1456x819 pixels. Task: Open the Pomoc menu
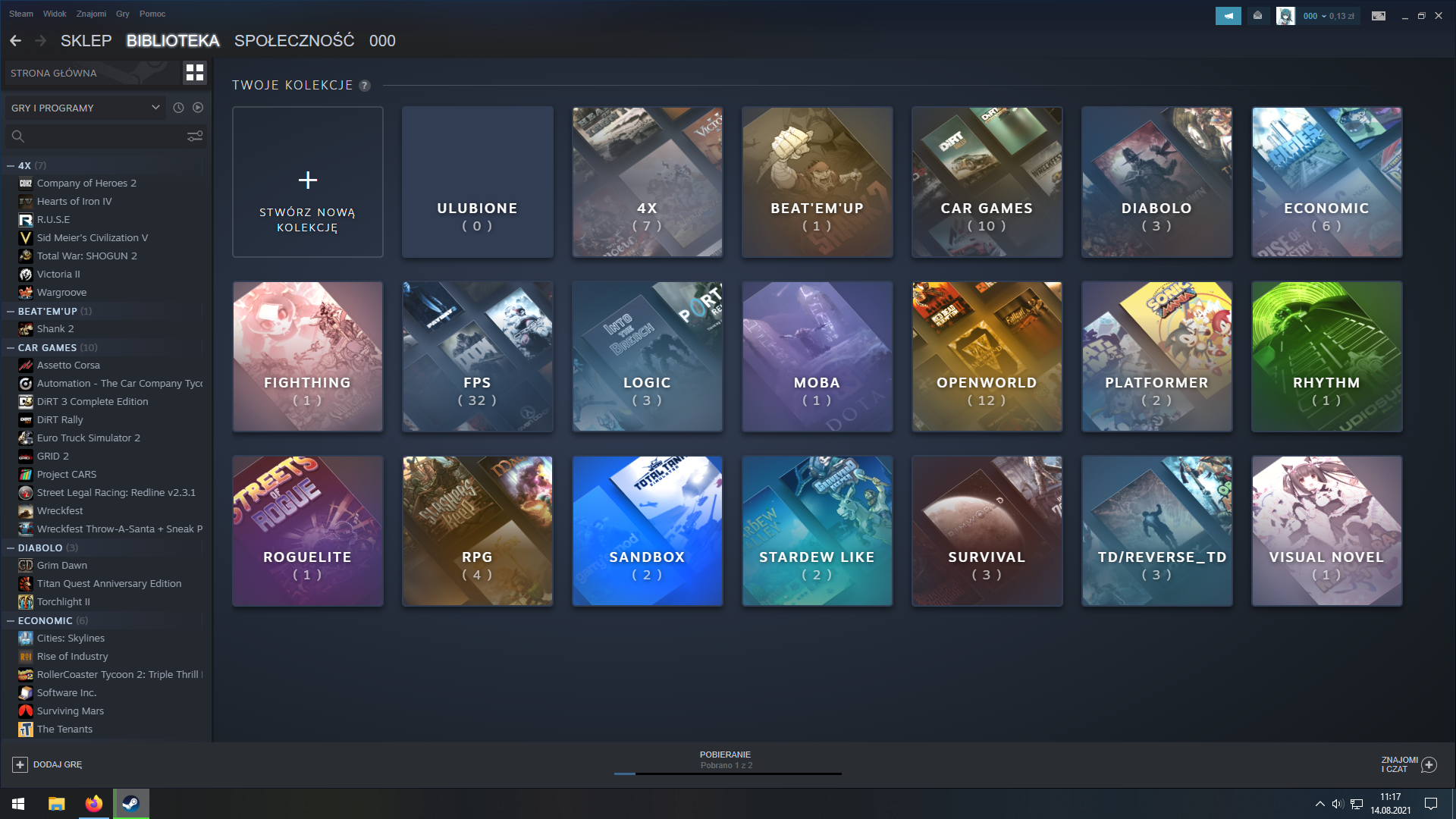coord(152,14)
